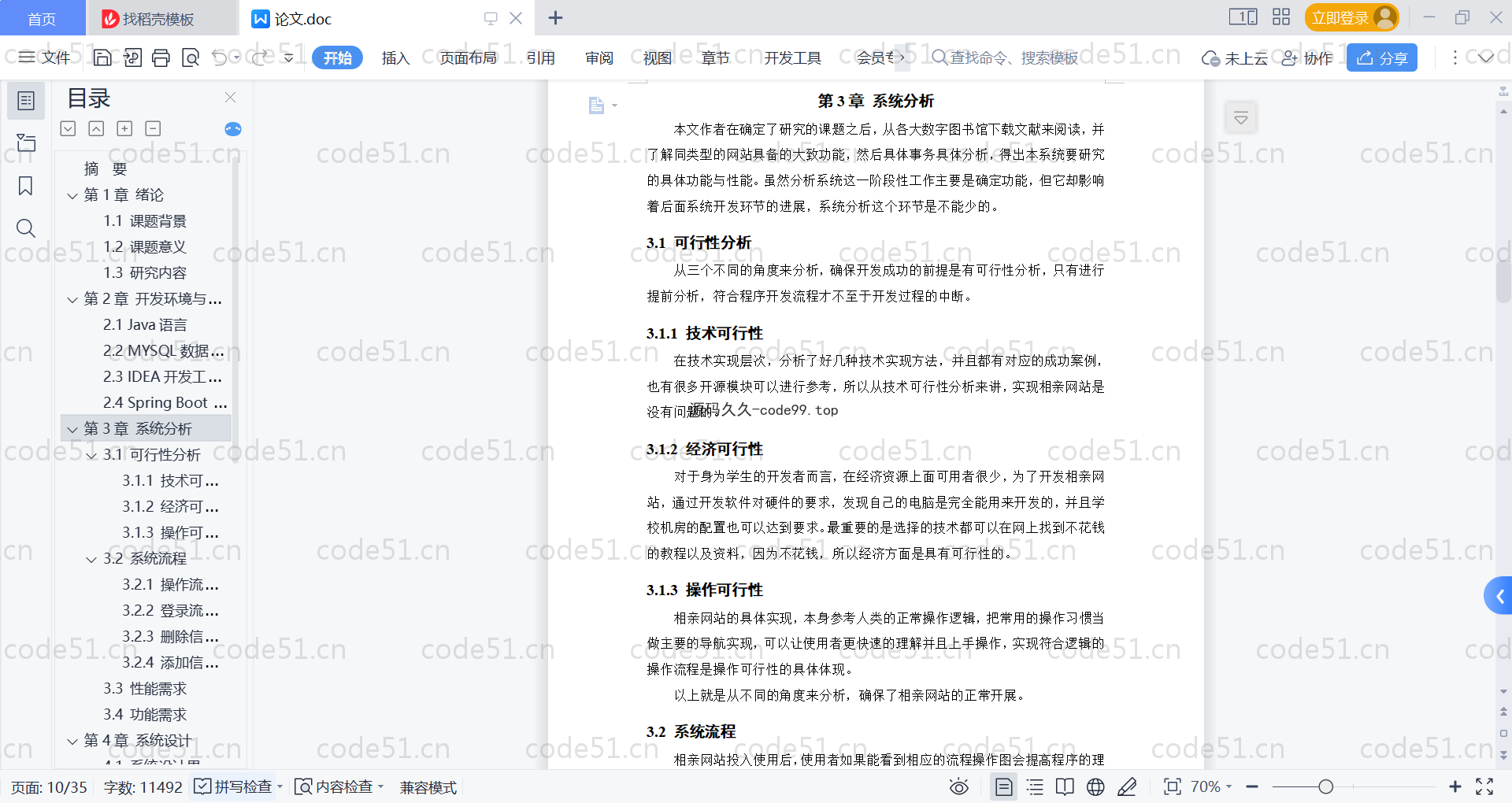Collapse 第3章 系统分析 node
This screenshot has width=1512, height=803.
(72, 429)
